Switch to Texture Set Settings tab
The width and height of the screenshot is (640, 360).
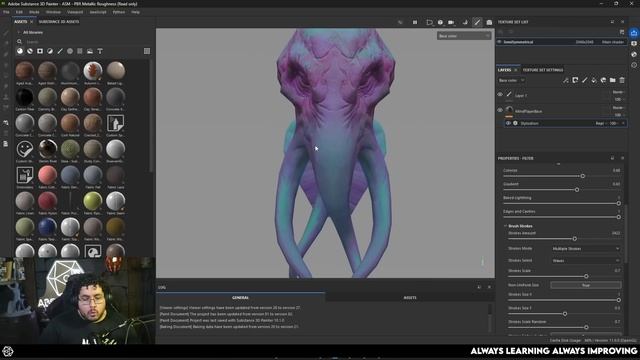pos(542,70)
